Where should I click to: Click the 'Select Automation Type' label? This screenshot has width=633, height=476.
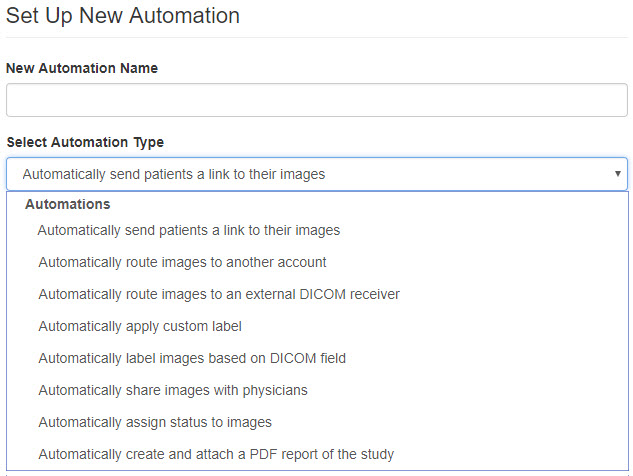[x=85, y=142]
